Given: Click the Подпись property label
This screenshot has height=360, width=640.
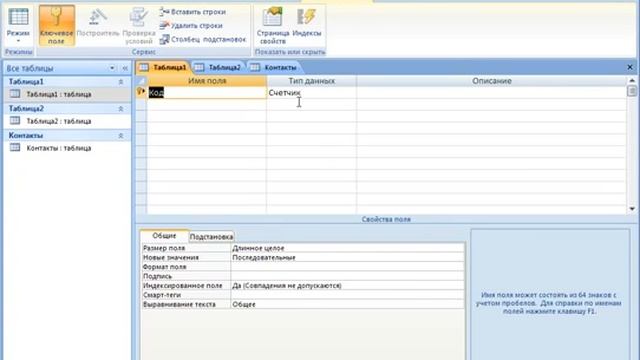Looking at the screenshot, I should click(157, 276).
